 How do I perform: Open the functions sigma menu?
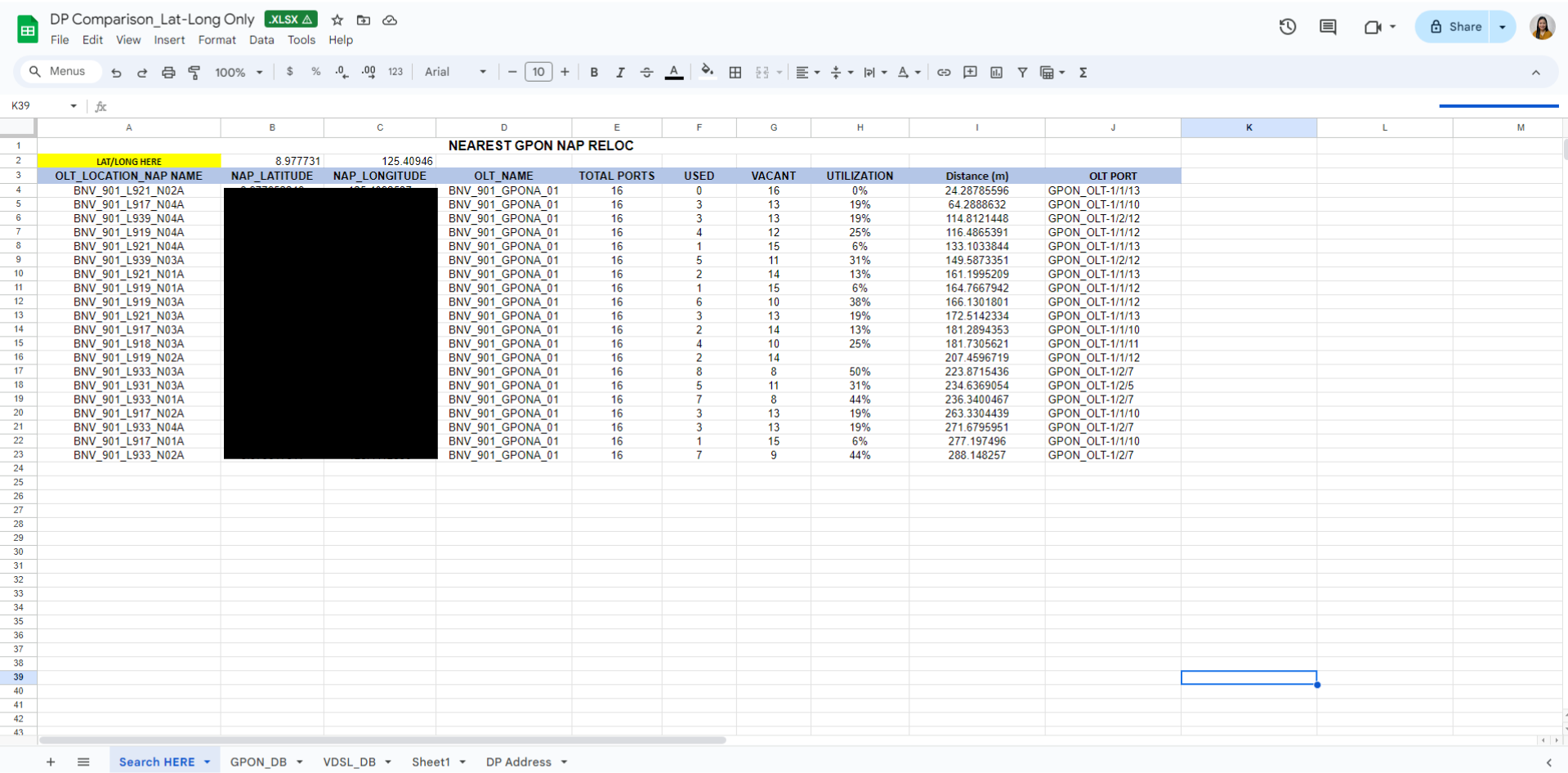click(x=1083, y=73)
